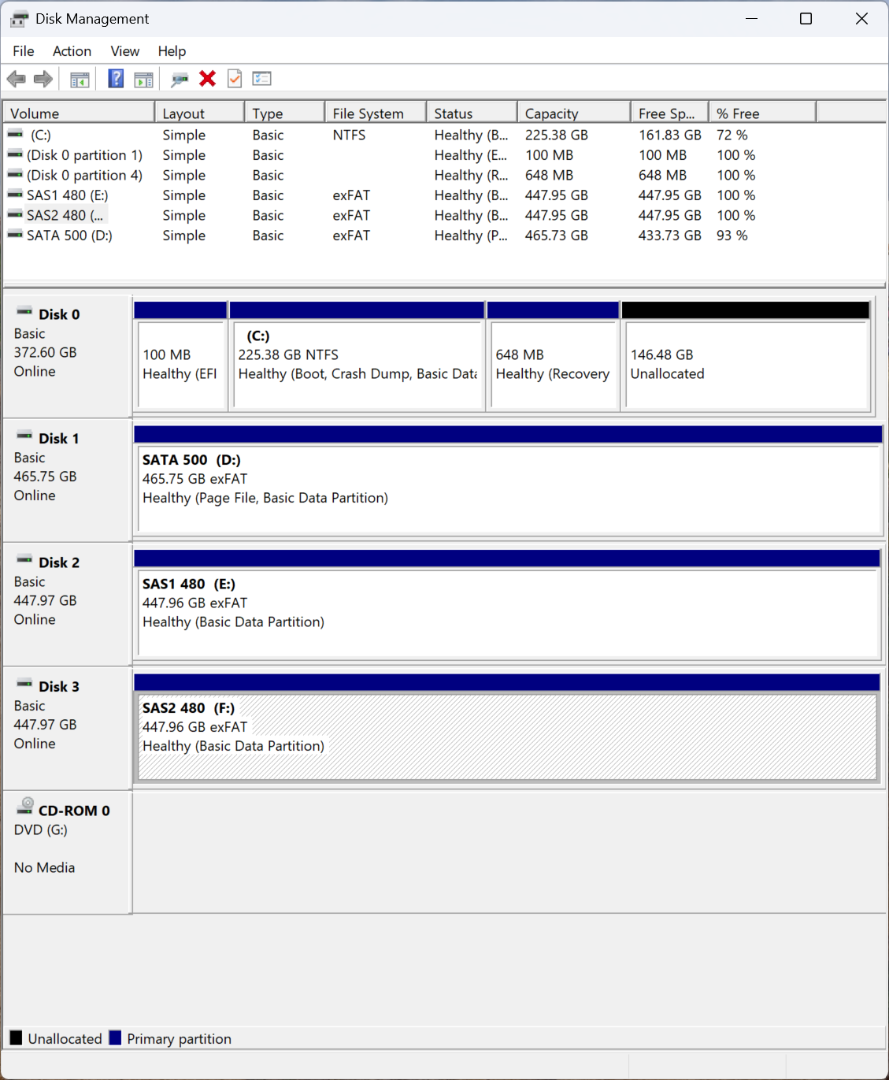Viewport: 889px width, 1080px height.
Task: Click '433.73 GB' free space cell
Action: pyautogui.click(x=669, y=235)
